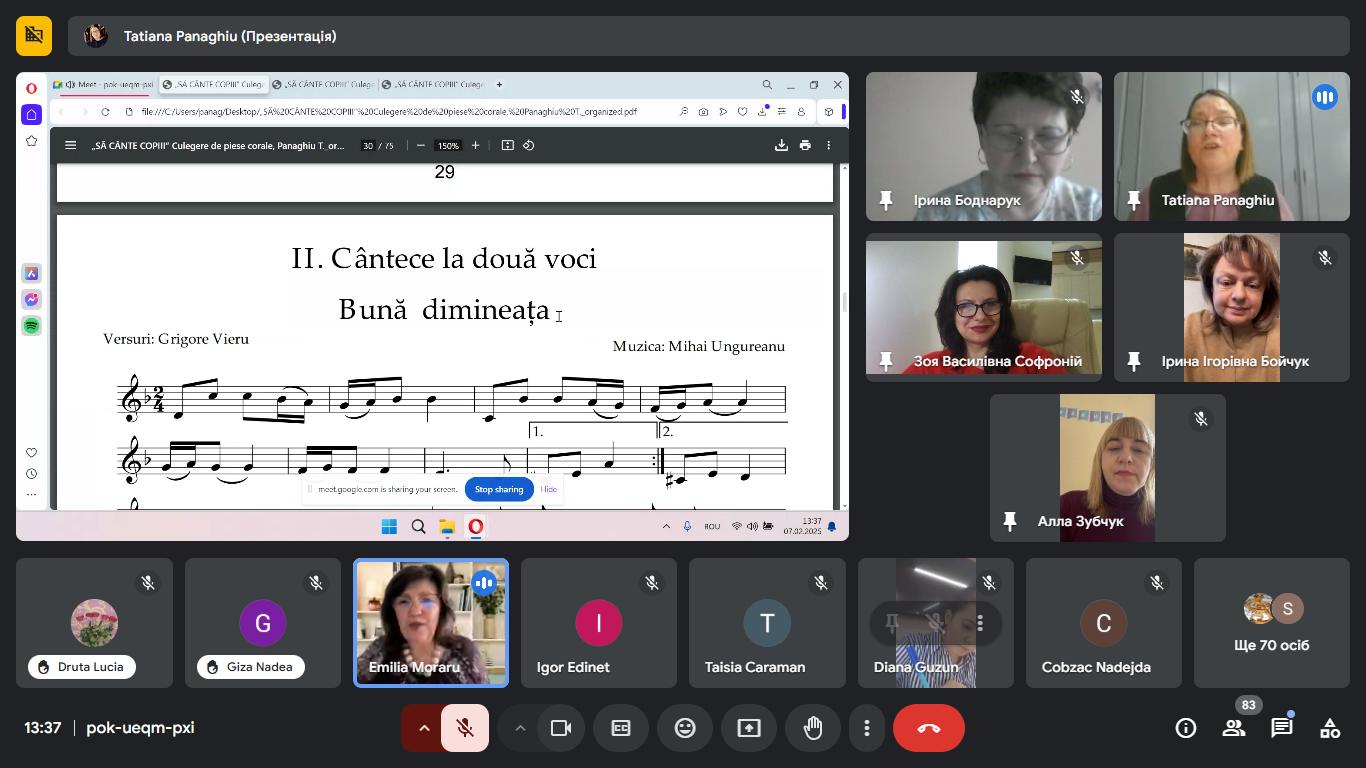The image size is (1366, 768).
Task: Select second SĂ CÂNTE COPIII browser tab
Action: [213, 85]
